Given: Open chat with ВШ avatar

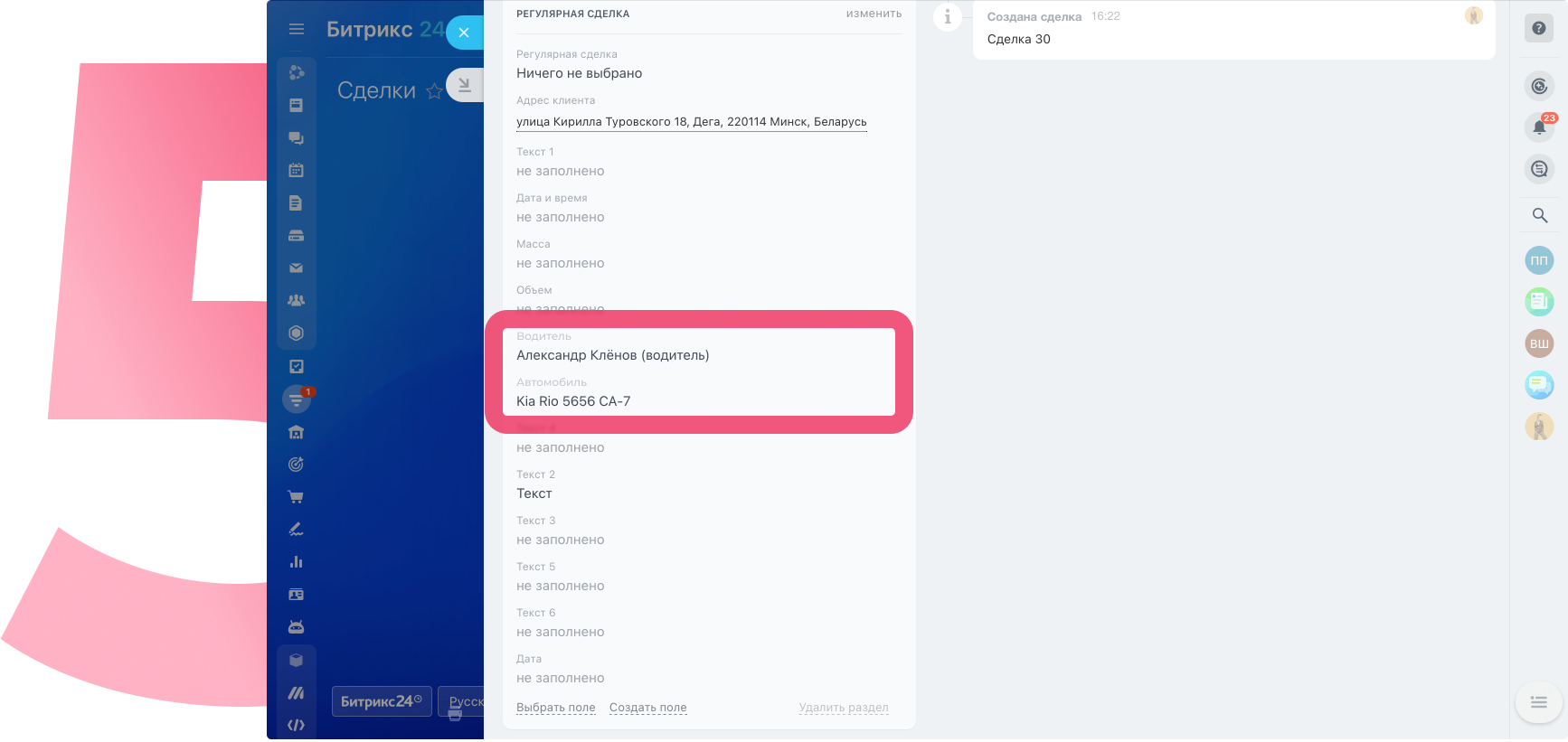Looking at the screenshot, I should [x=1539, y=343].
